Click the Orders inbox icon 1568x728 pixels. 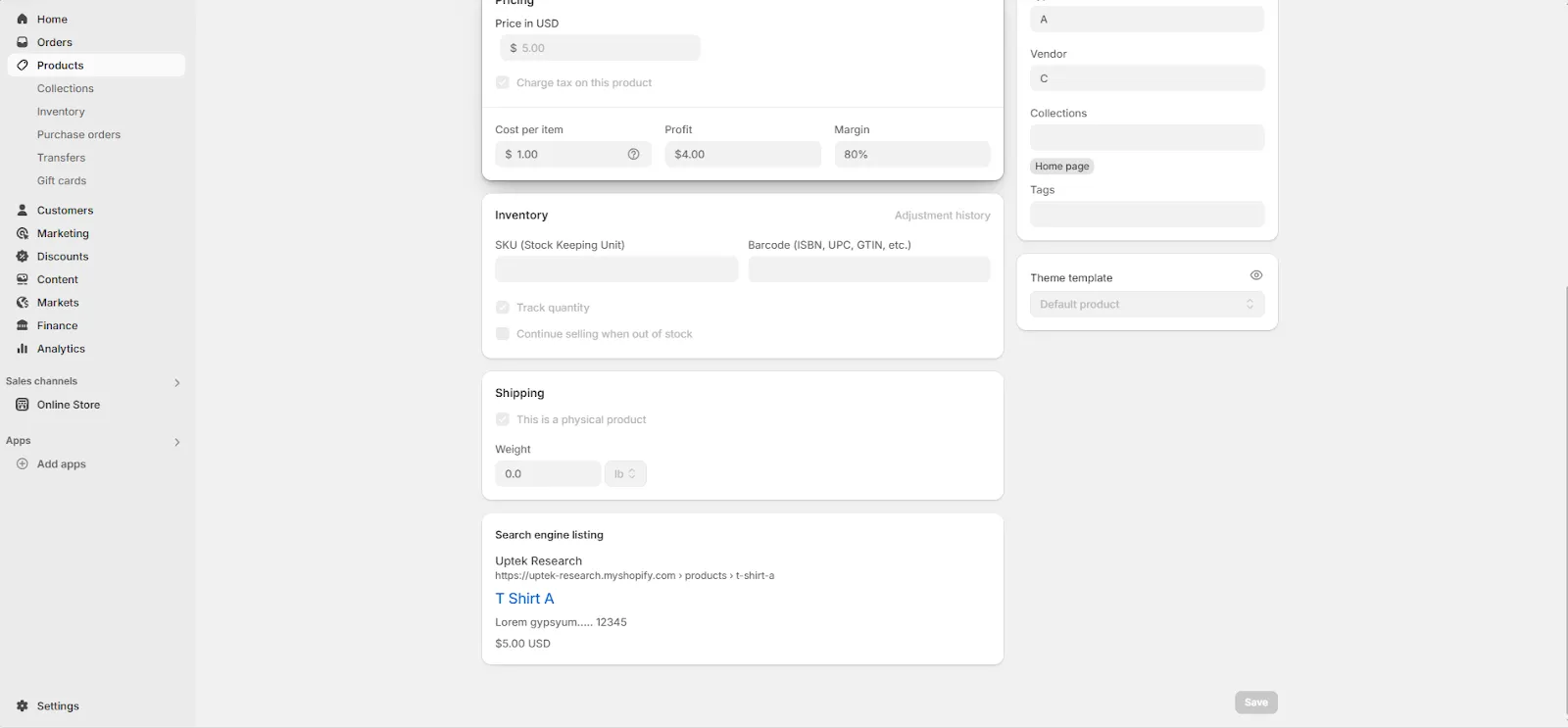point(23,42)
